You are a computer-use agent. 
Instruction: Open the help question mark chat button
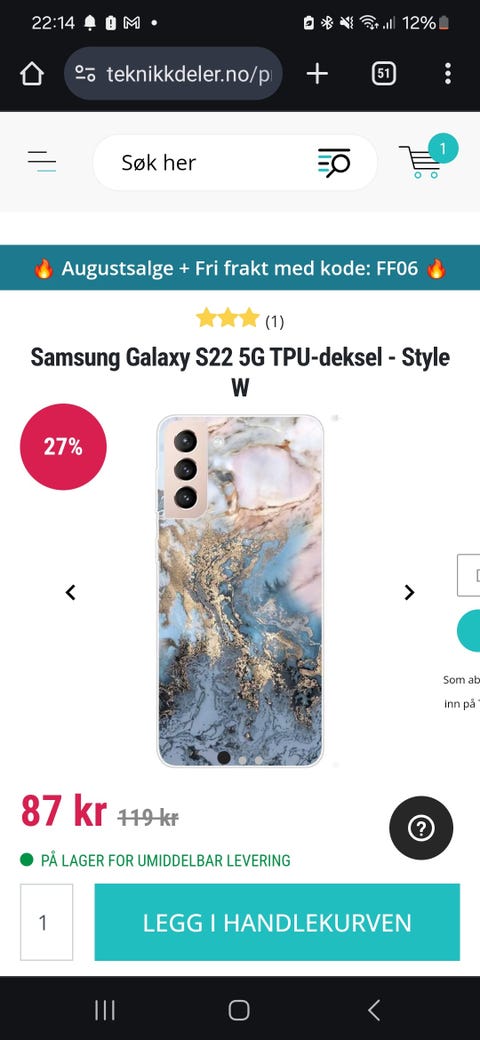[x=421, y=828]
